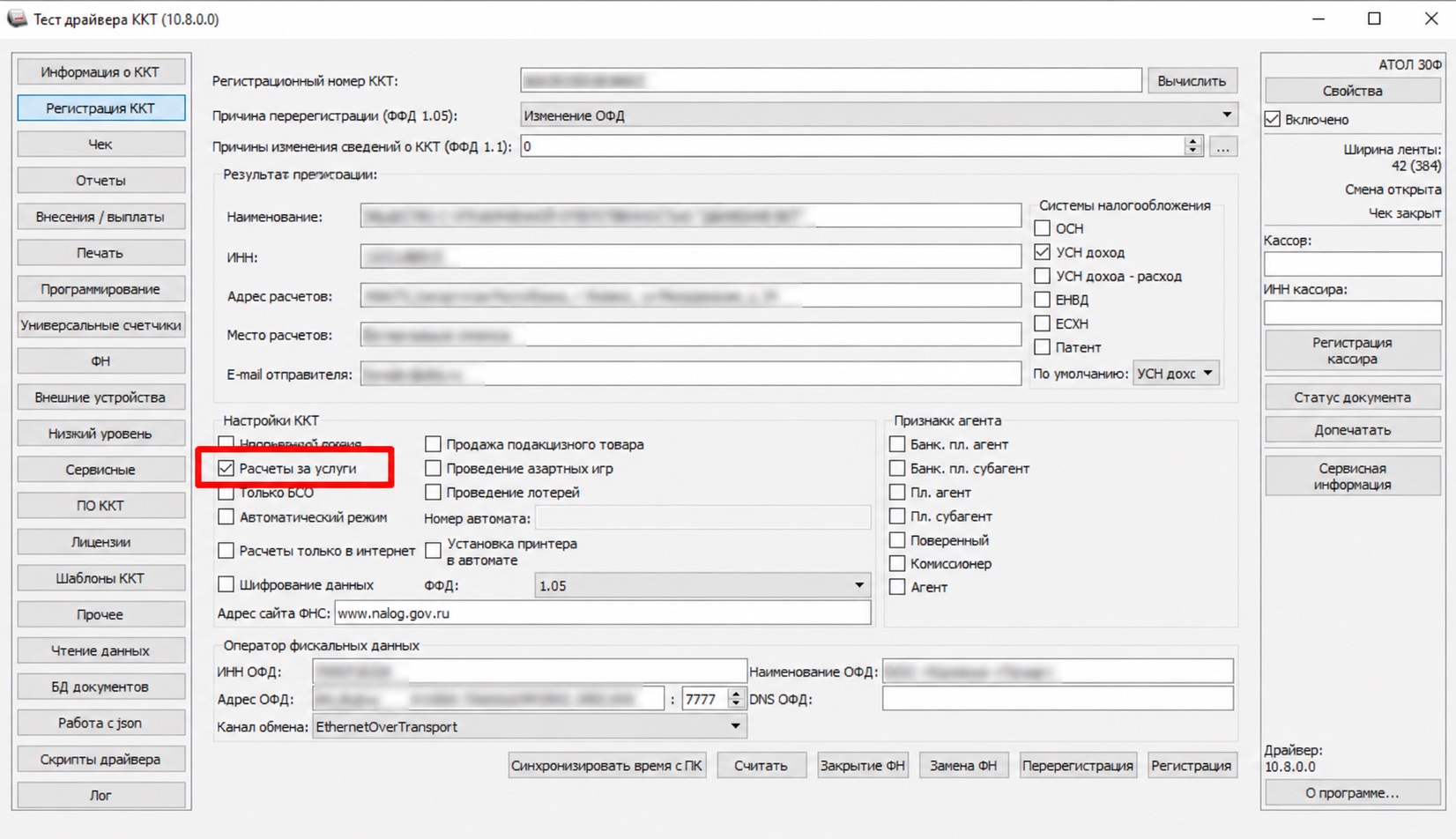Viewport: 1456px width, 839px height.
Task: Open device Свойства
Action: tap(1353, 91)
